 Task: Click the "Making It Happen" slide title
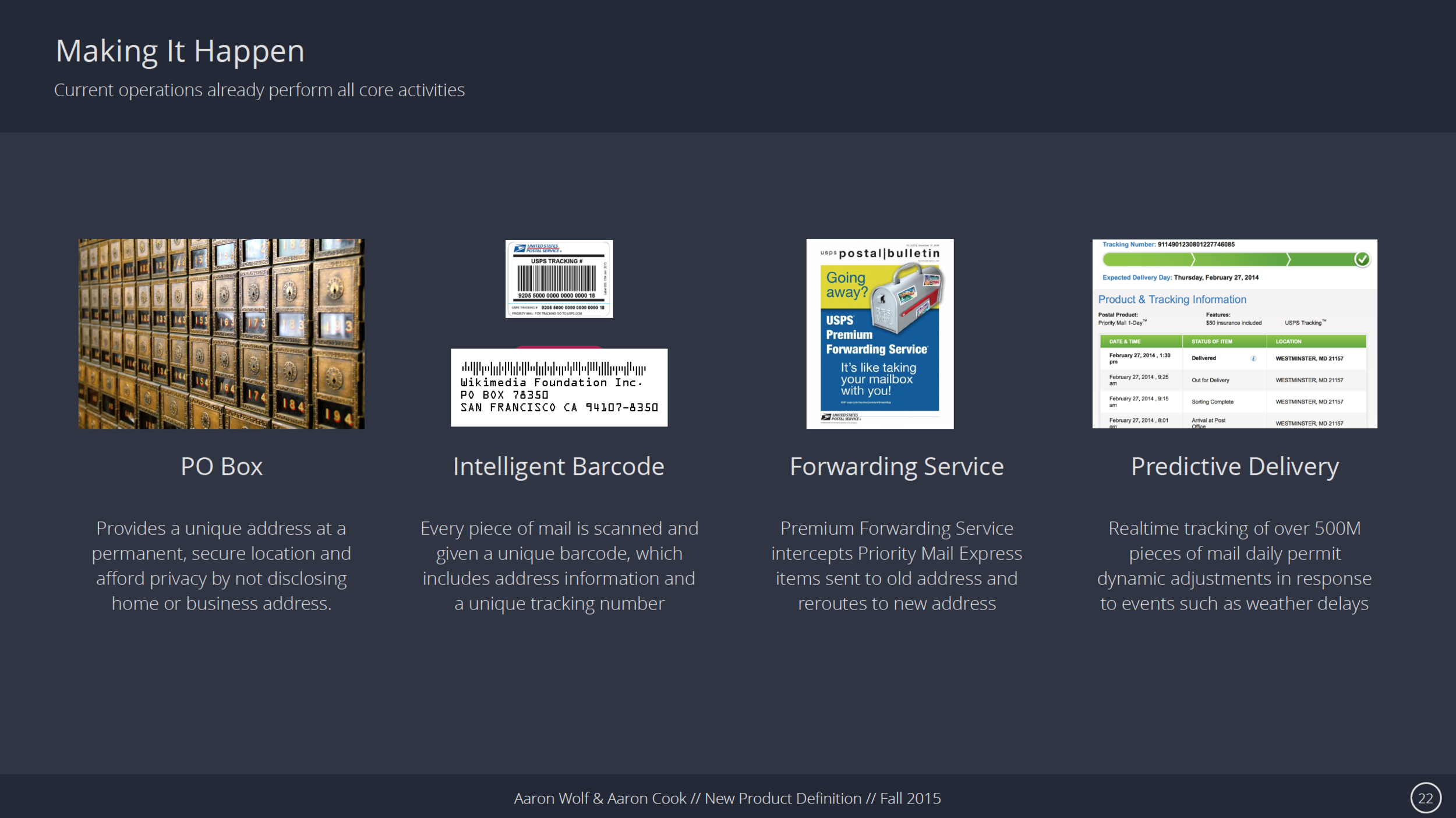pyautogui.click(x=180, y=51)
